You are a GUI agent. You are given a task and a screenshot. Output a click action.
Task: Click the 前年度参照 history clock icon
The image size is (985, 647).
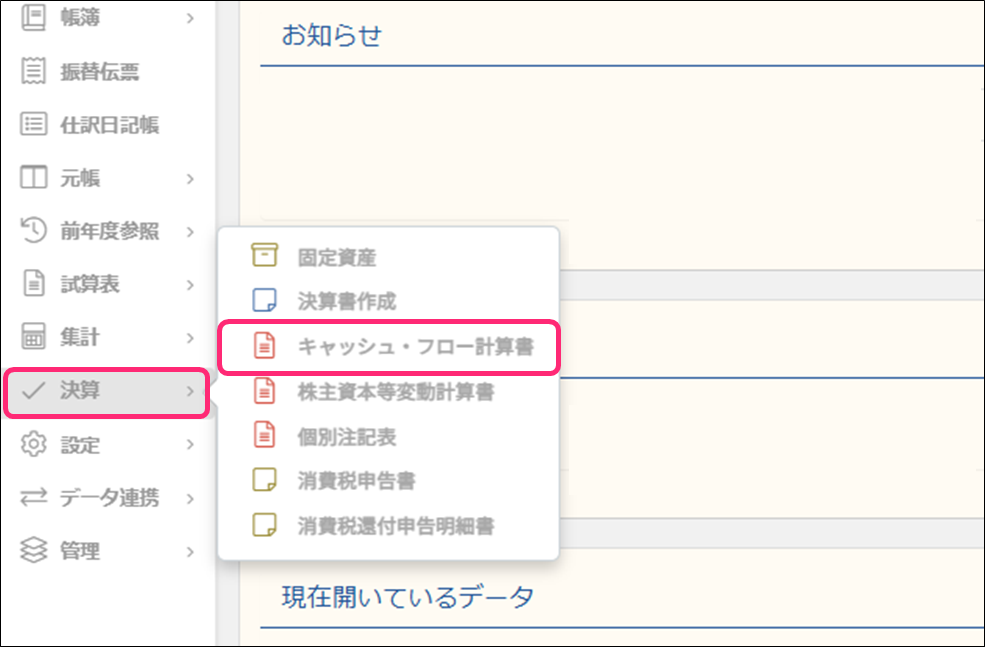[34, 232]
